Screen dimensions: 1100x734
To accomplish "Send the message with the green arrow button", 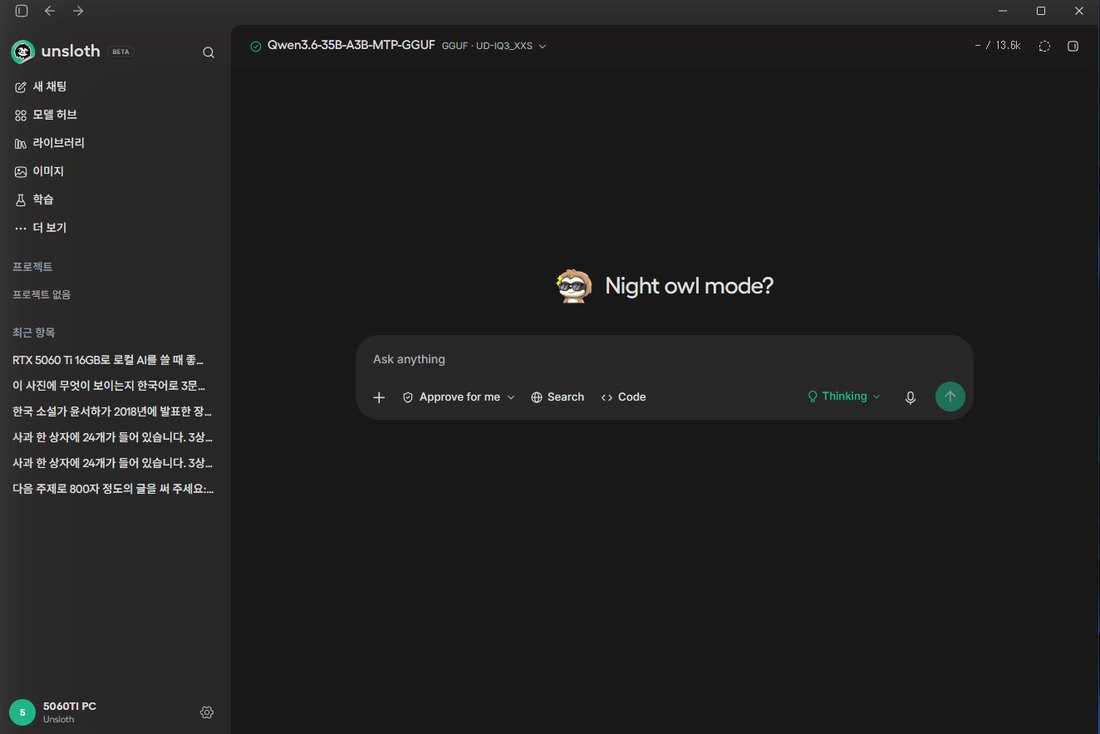I will [x=950, y=396].
